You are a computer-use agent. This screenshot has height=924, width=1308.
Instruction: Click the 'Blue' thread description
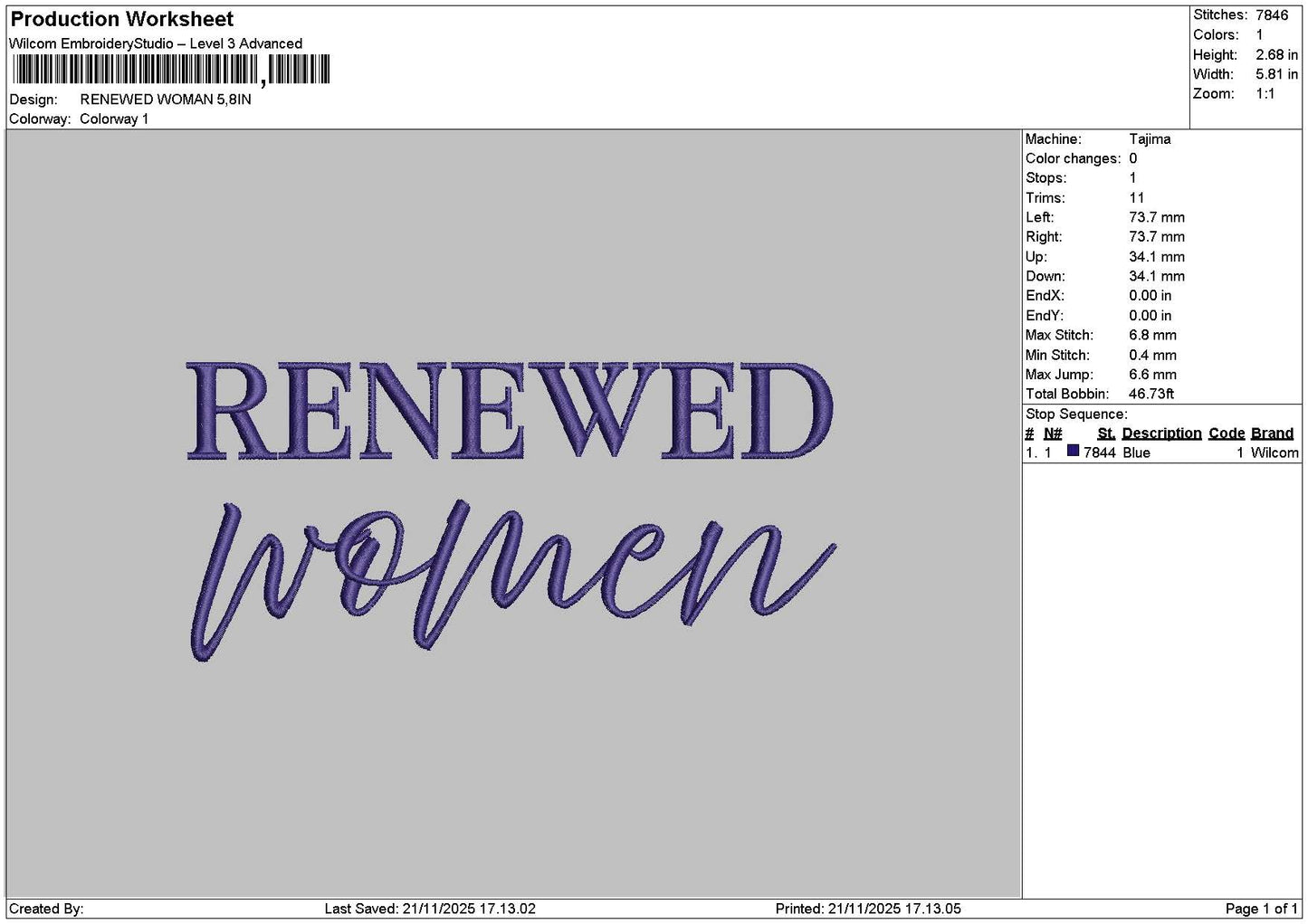[1136, 453]
